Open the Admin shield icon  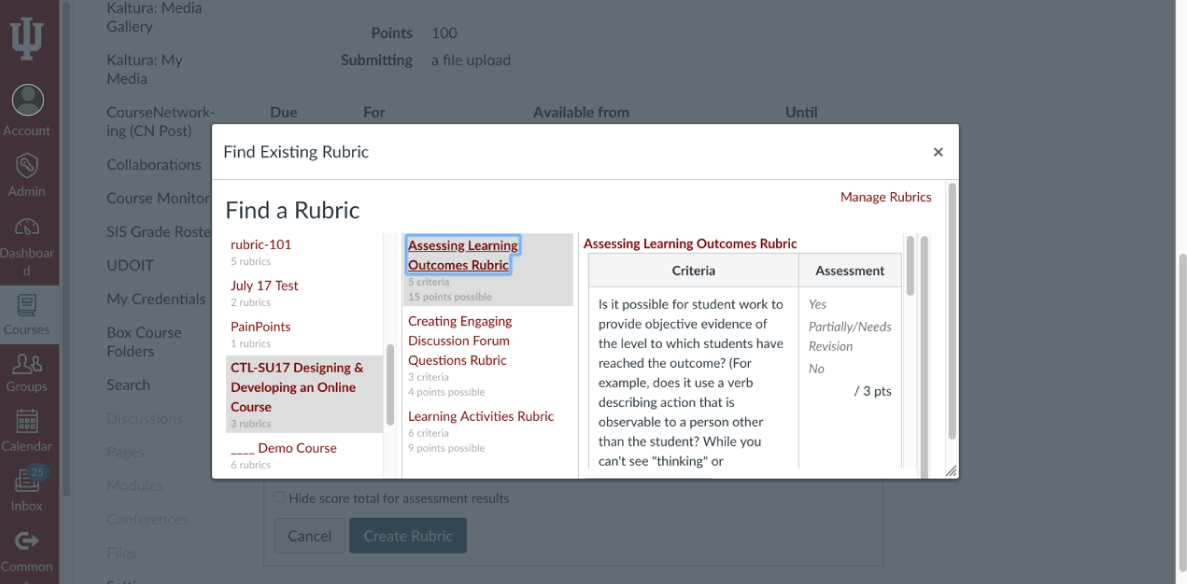tap(27, 164)
